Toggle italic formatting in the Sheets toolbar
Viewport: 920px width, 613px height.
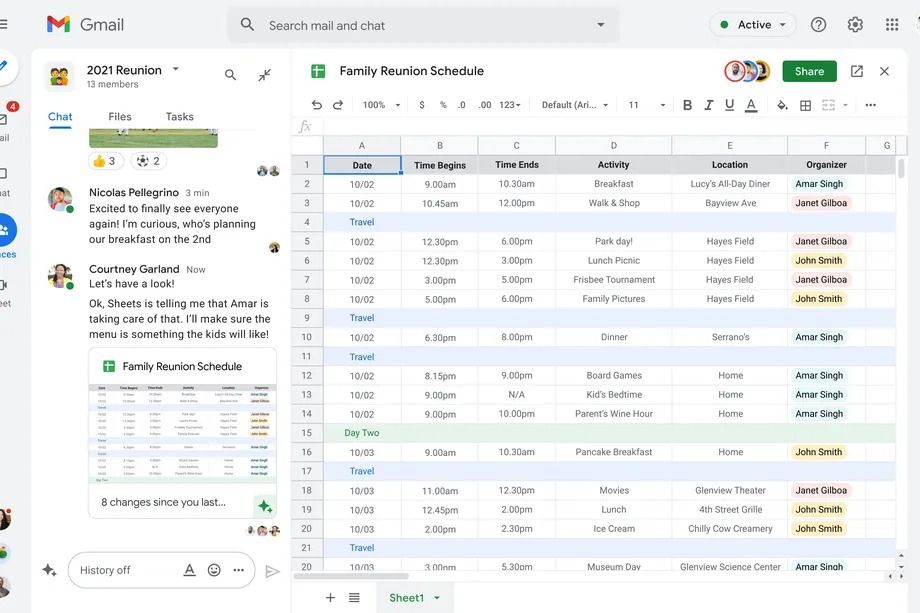coord(709,104)
